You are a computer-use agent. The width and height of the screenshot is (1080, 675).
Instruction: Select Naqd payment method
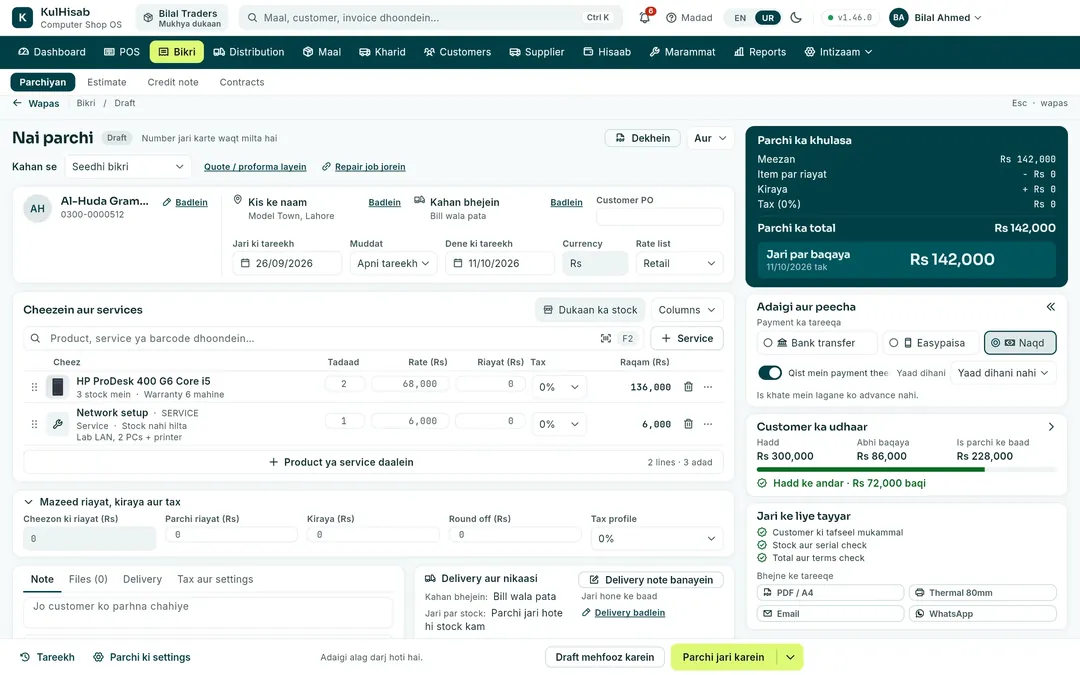coord(1020,342)
